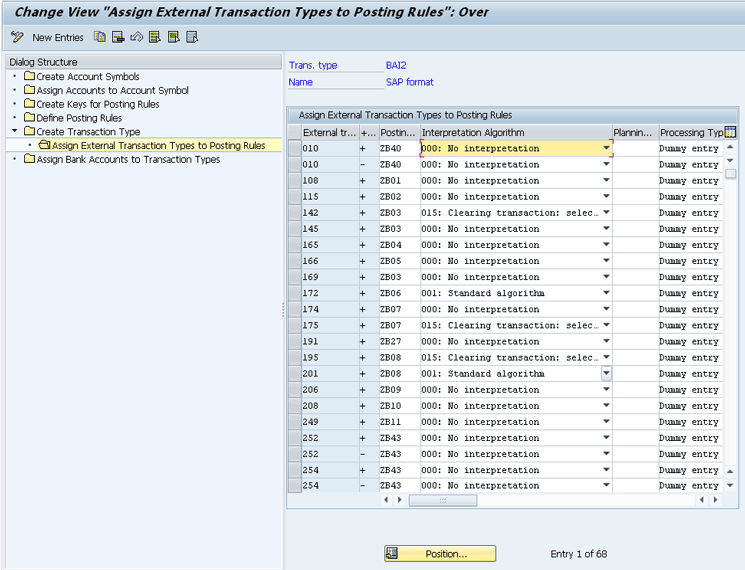The width and height of the screenshot is (745, 570).
Task: Click the Postin... column header
Action: 399,133
